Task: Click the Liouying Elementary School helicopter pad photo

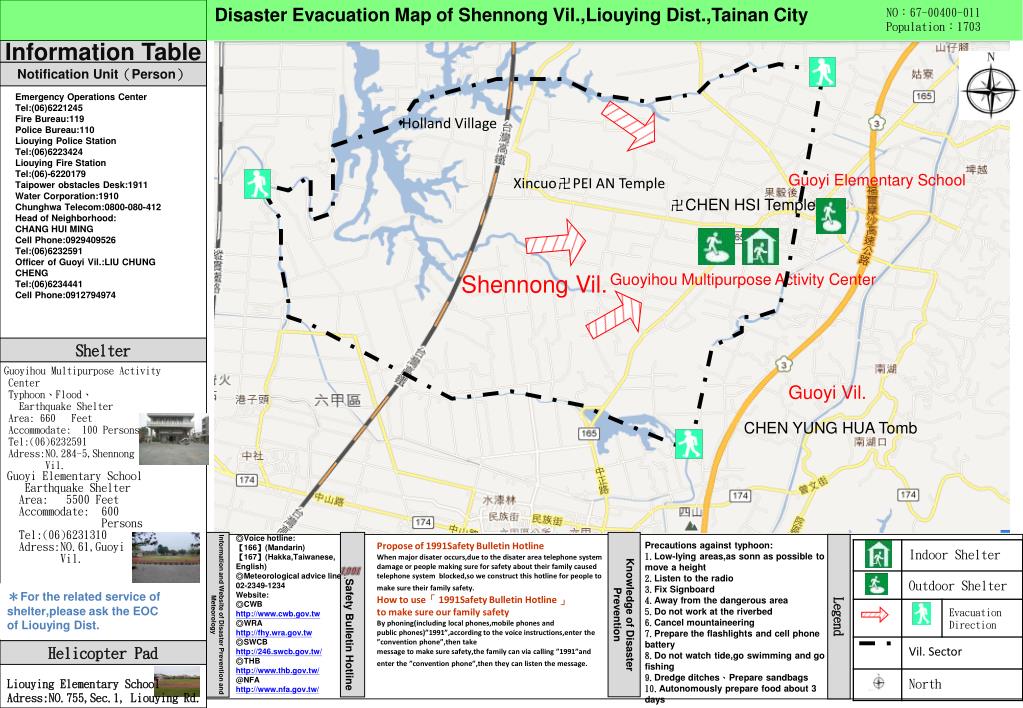Action: (177, 681)
